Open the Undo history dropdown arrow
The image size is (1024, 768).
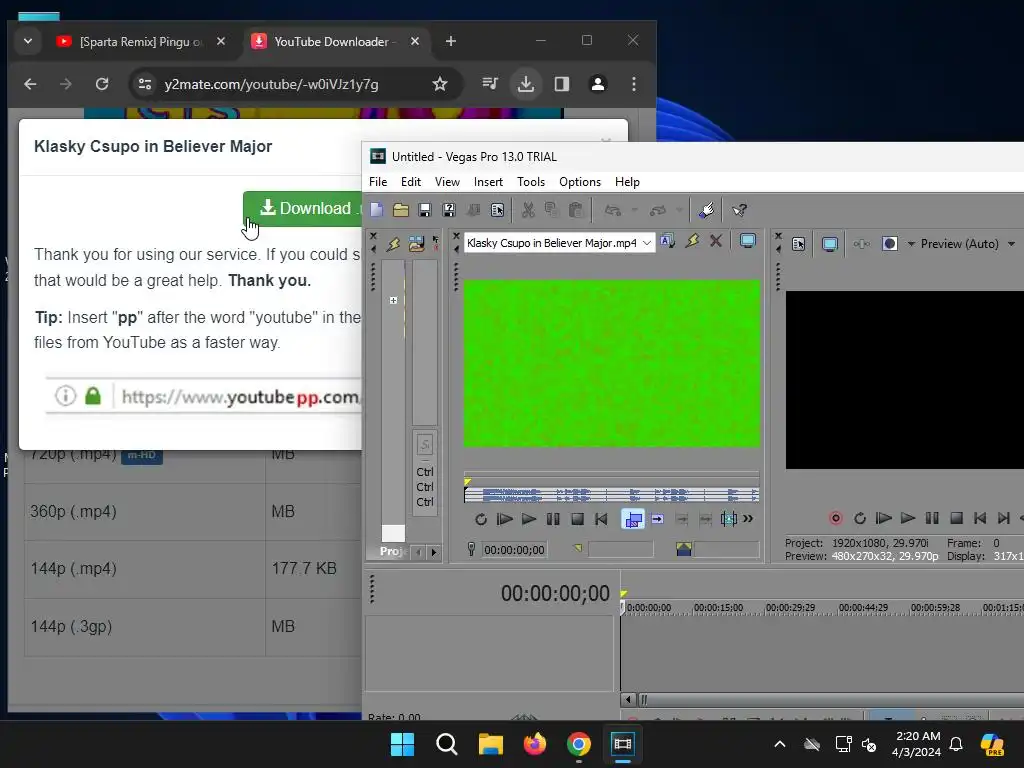tap(634, 210)
